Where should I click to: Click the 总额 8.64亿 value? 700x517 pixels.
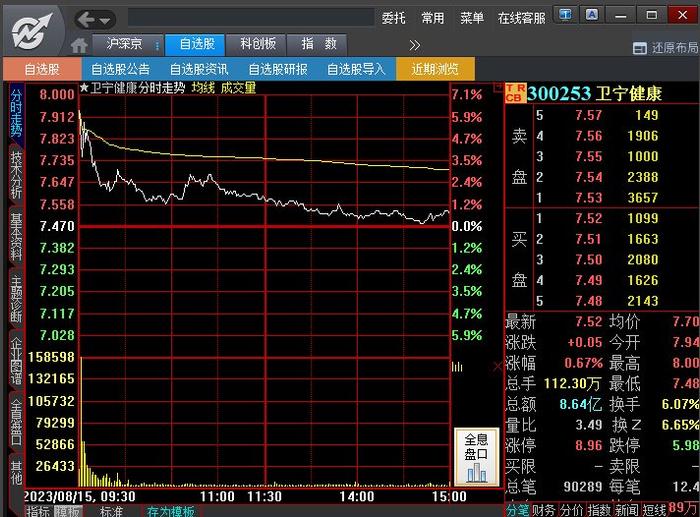point(581,404)
